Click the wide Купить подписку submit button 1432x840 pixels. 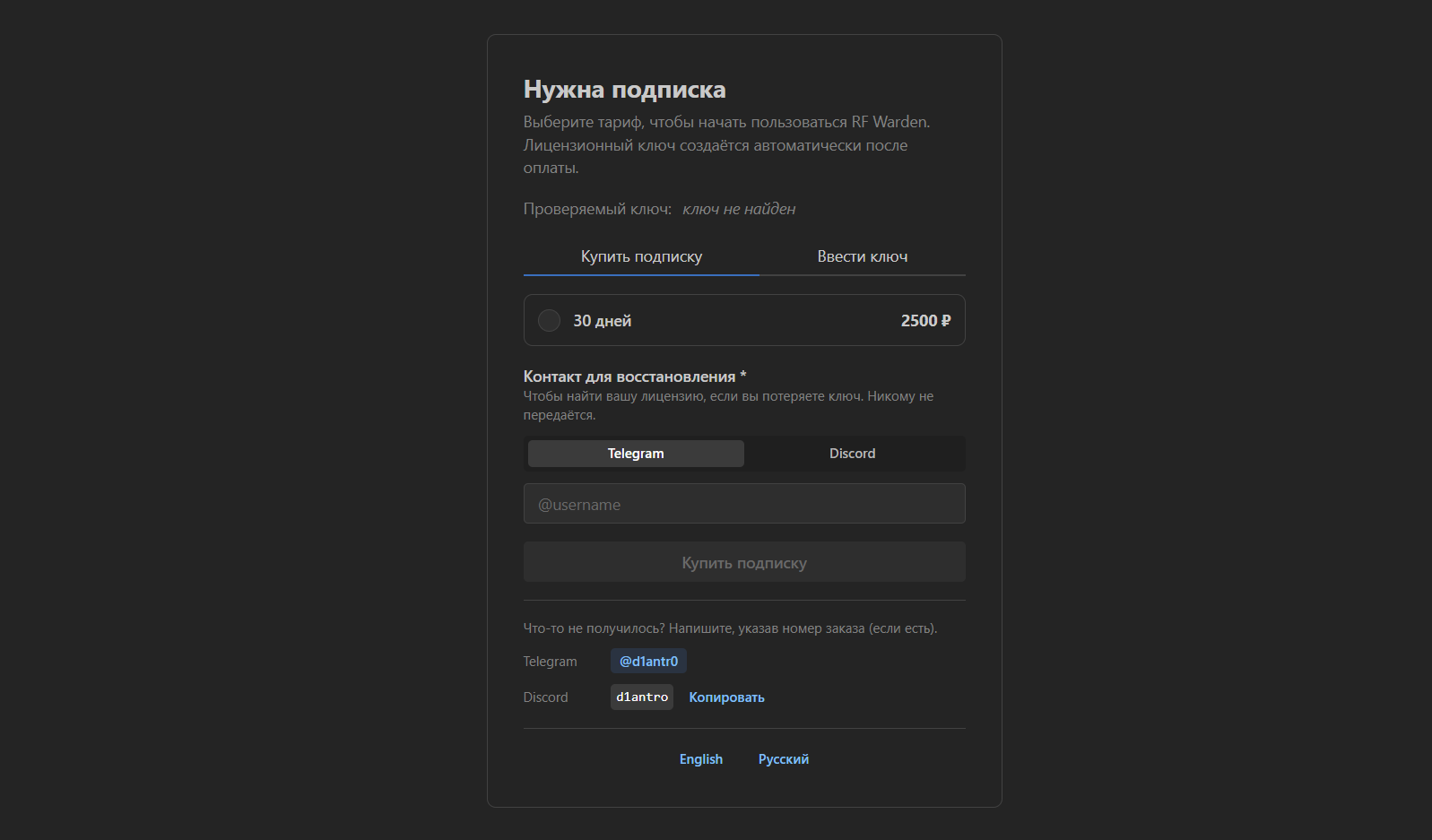(744, 562)
